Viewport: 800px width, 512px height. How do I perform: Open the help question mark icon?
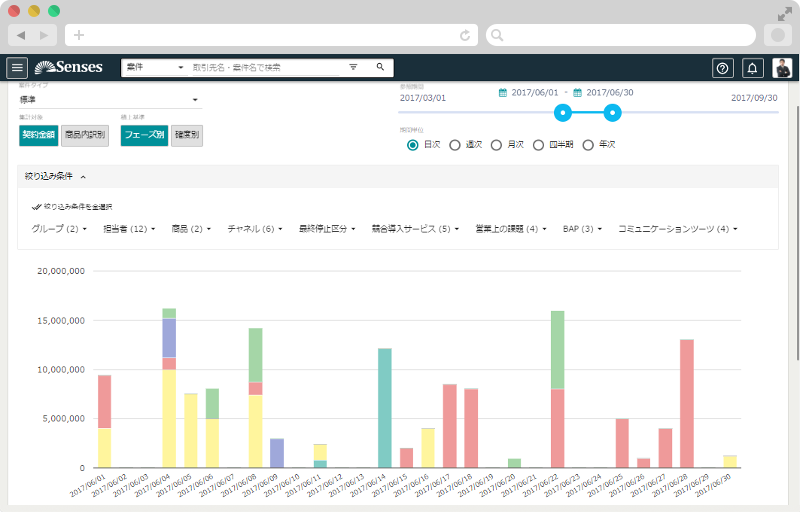tap(722, 68)
